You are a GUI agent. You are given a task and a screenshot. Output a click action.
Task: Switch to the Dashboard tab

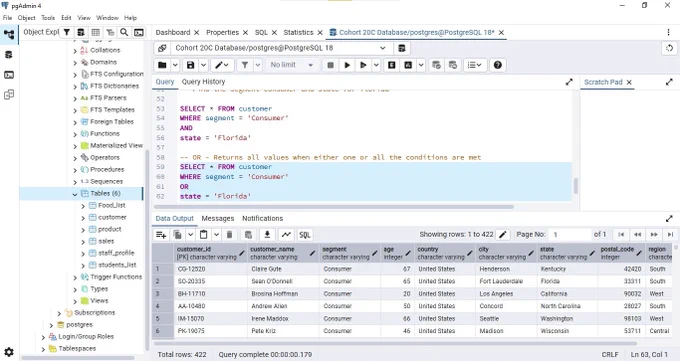coord(173,33)
